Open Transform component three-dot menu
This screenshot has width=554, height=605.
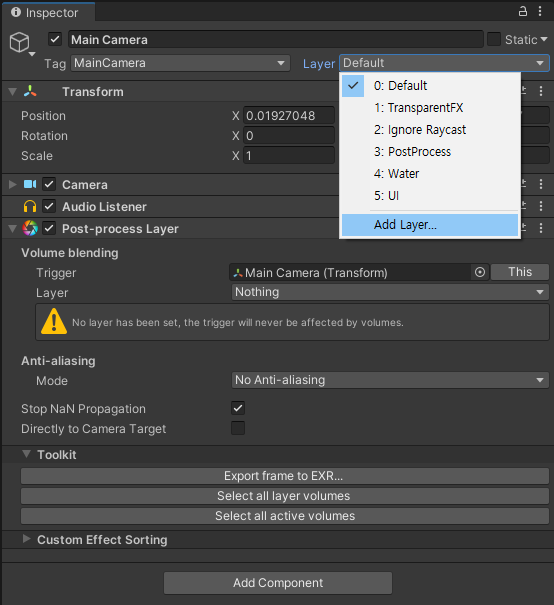click(x=541, y=91)
